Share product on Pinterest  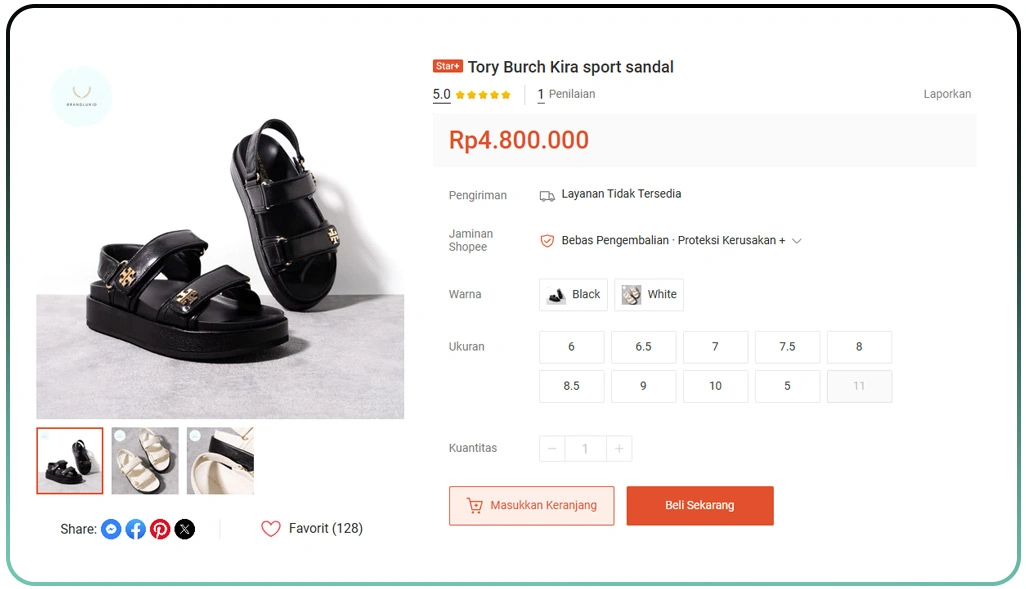point(160,529)
